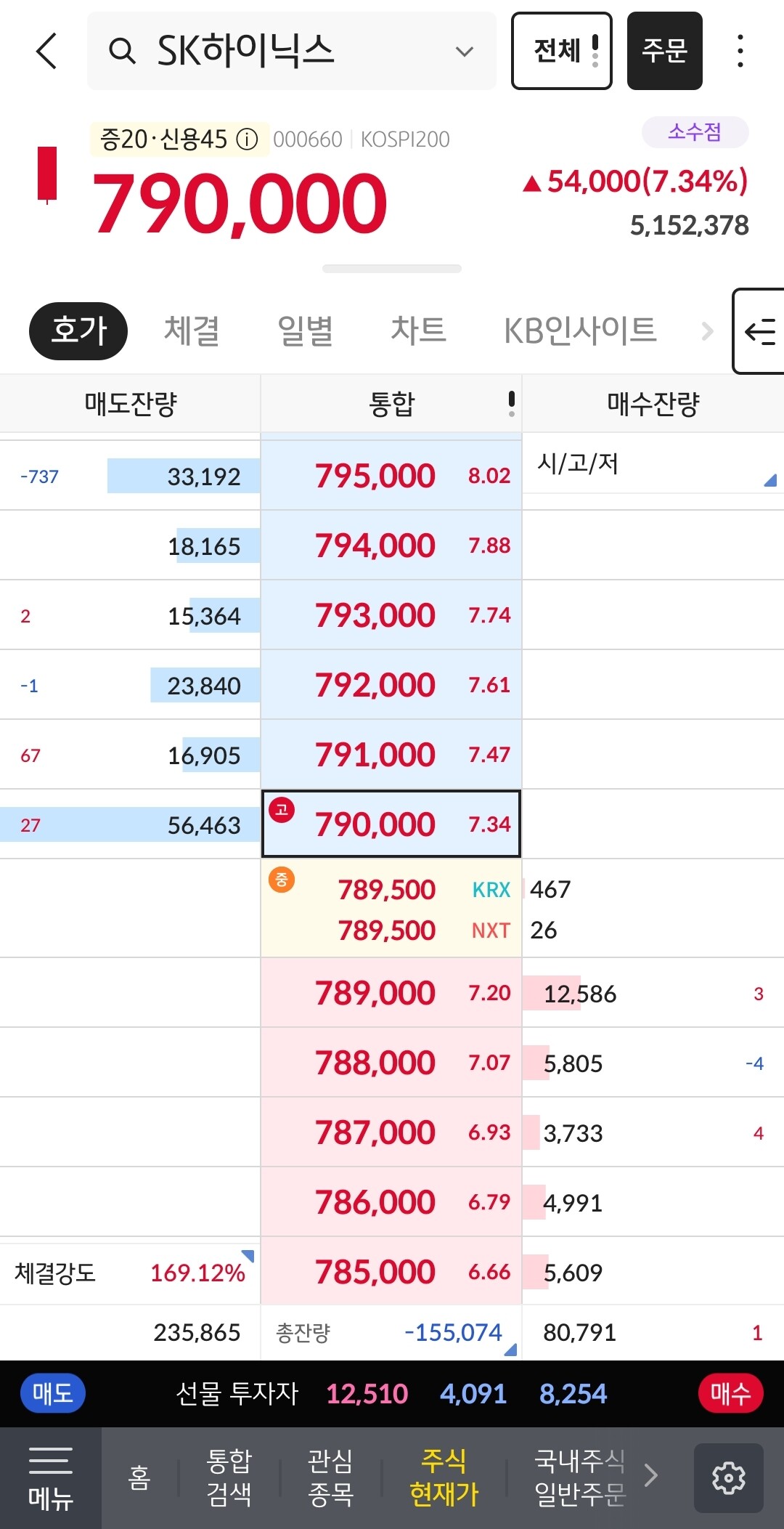
Task: Switch to the 체결 tab
Action: tap(192, 330)
